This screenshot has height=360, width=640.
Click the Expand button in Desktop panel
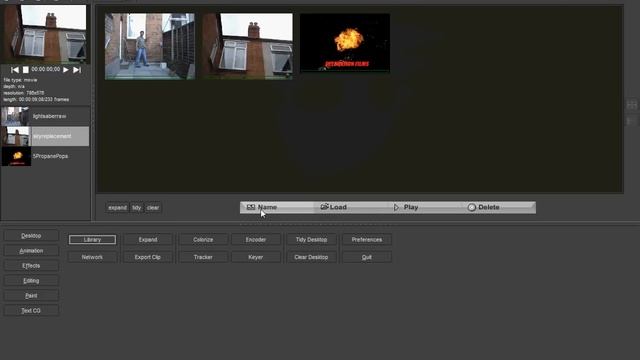click(x=148, y=240)
